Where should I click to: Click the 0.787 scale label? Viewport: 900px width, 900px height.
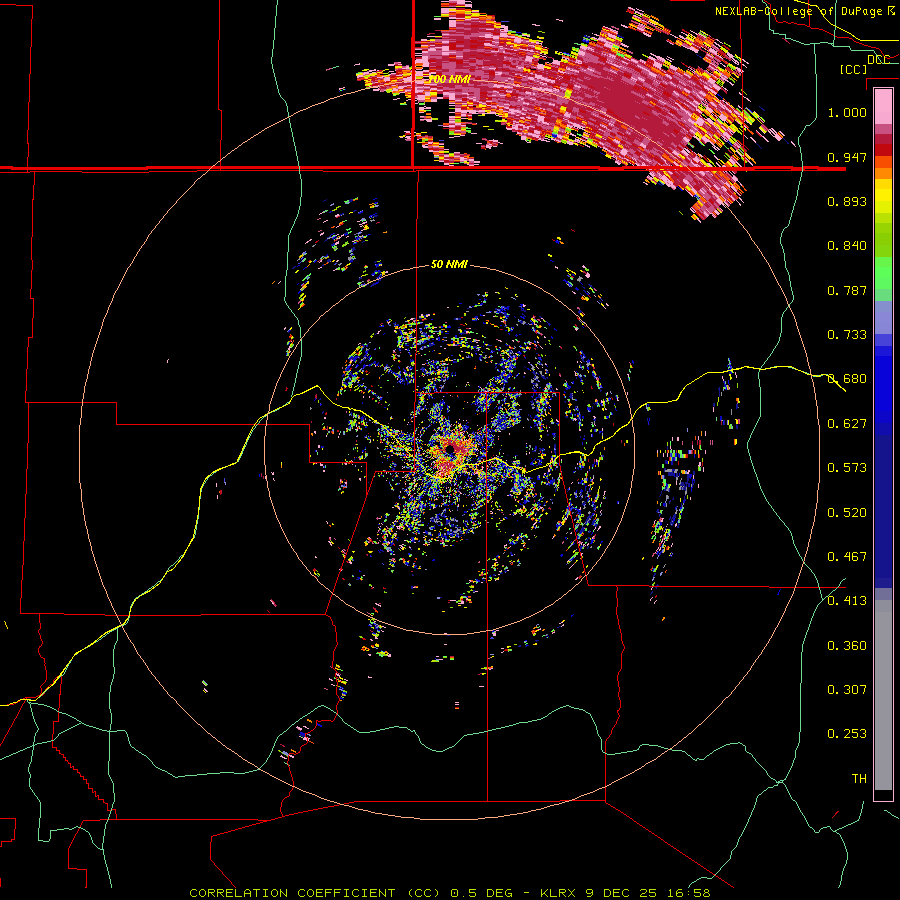click(847, 290)
